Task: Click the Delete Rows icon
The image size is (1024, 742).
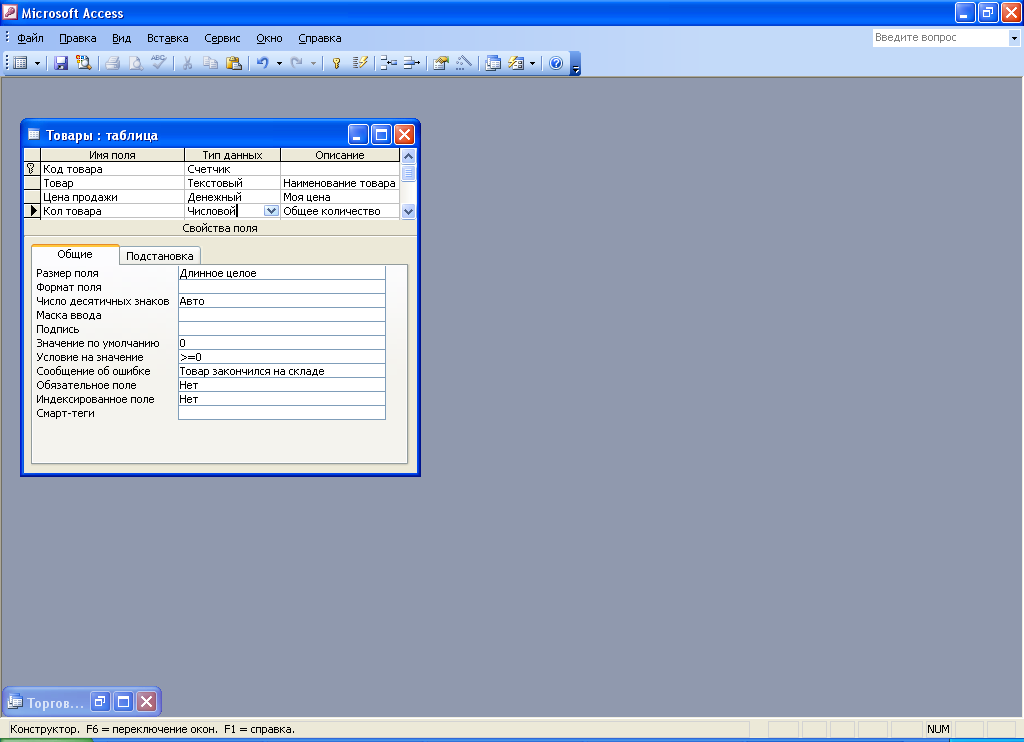Action: tap(411, 63)
